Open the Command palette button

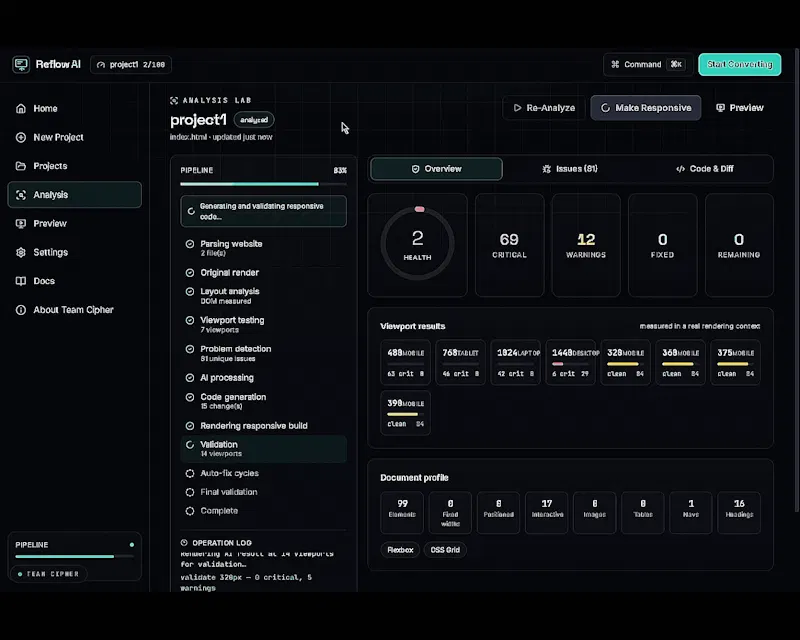click(x=648, y=64)
